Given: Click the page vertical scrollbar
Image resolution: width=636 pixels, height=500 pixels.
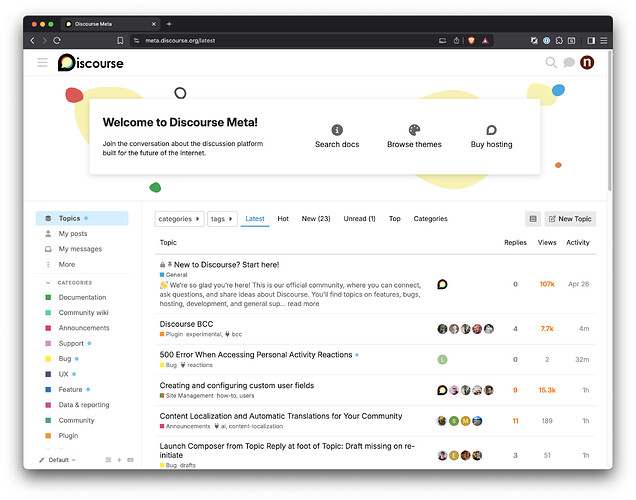Looking at the screenshot, I should pyautogui.click(x=610, y=122).
